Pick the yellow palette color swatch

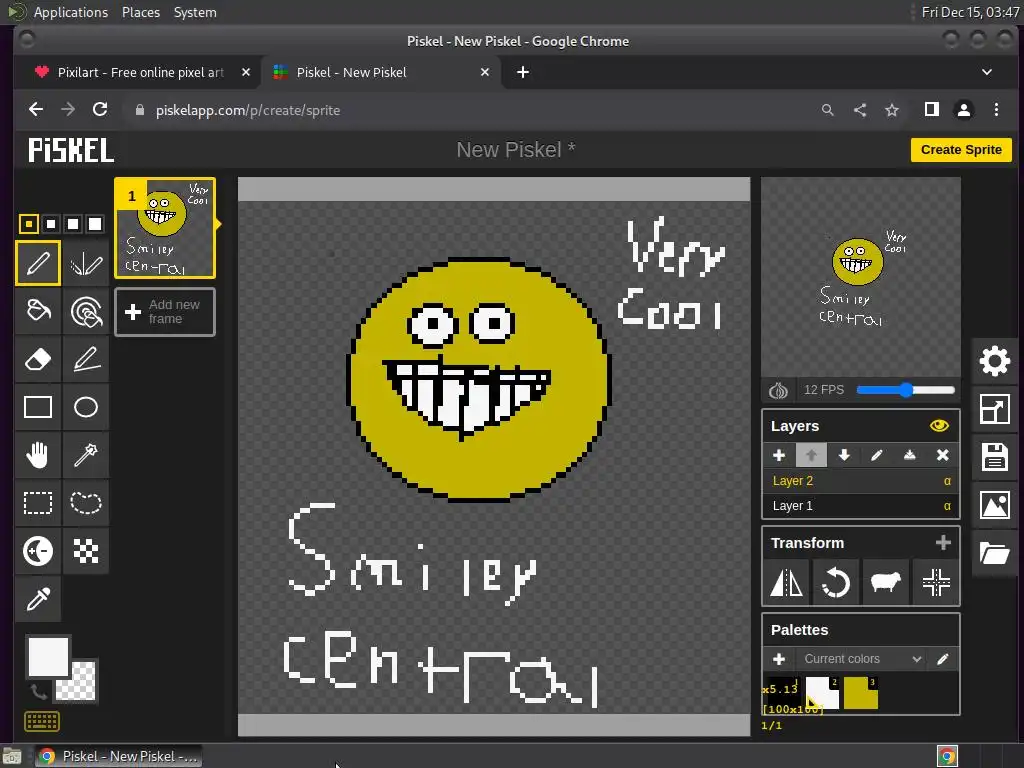click(x=861, y=693)
